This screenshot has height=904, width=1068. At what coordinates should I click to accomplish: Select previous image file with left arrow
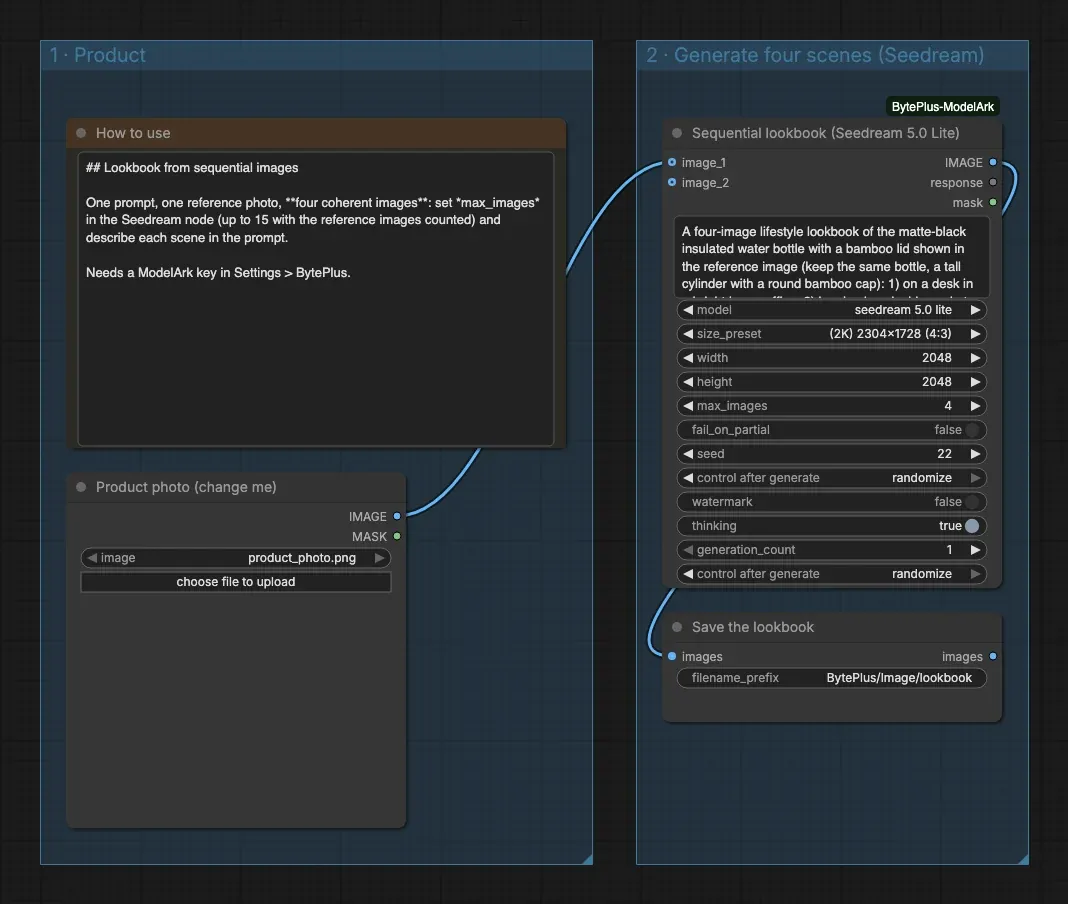(x=92, y=558)
